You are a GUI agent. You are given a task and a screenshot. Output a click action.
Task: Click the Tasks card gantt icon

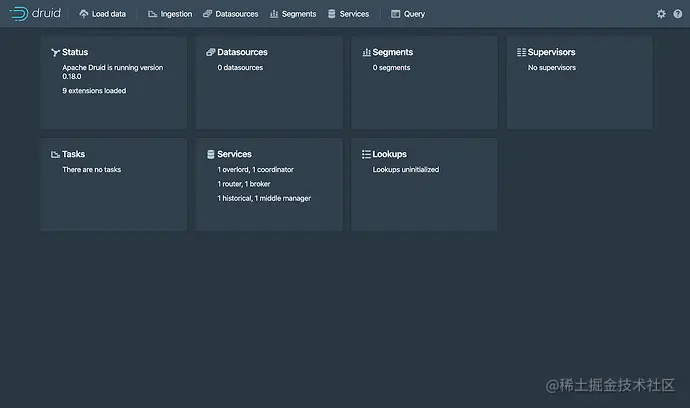point(55,154)
